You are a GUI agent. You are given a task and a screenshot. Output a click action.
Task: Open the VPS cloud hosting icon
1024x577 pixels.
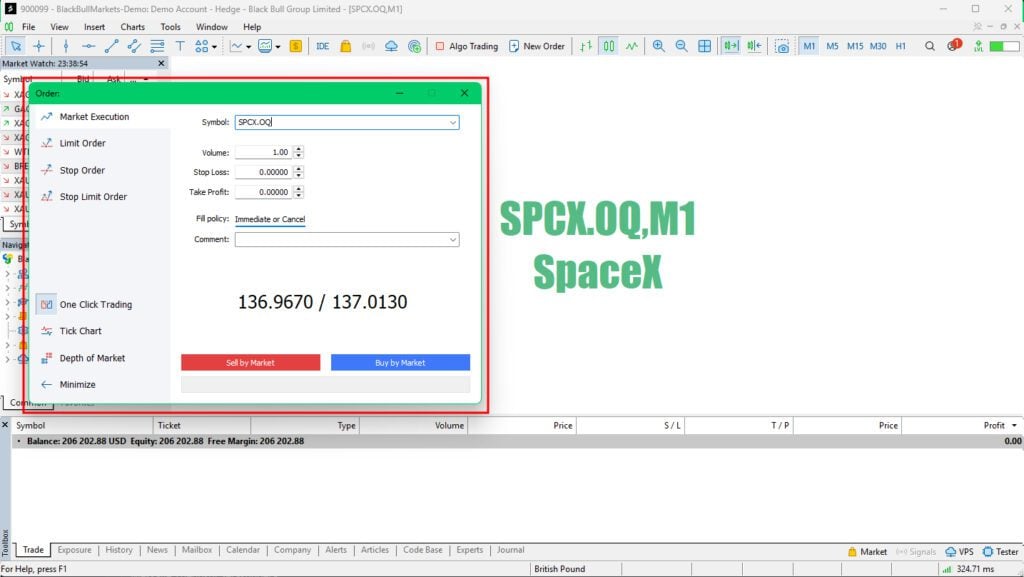(x=391, y=46)
